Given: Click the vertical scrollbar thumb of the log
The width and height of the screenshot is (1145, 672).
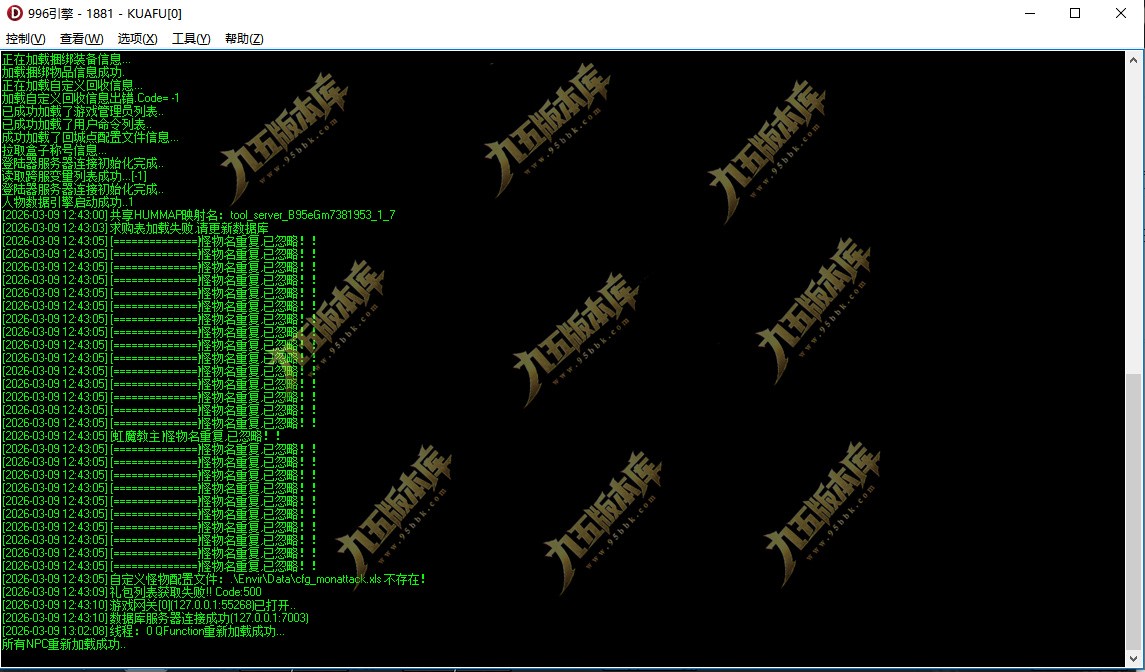Looking at the screenshot, I should click(x=1133, y=510).
